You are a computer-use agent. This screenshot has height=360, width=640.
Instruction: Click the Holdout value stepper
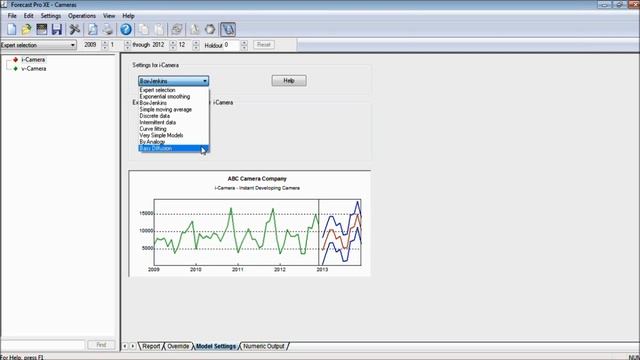click(244, 45)
